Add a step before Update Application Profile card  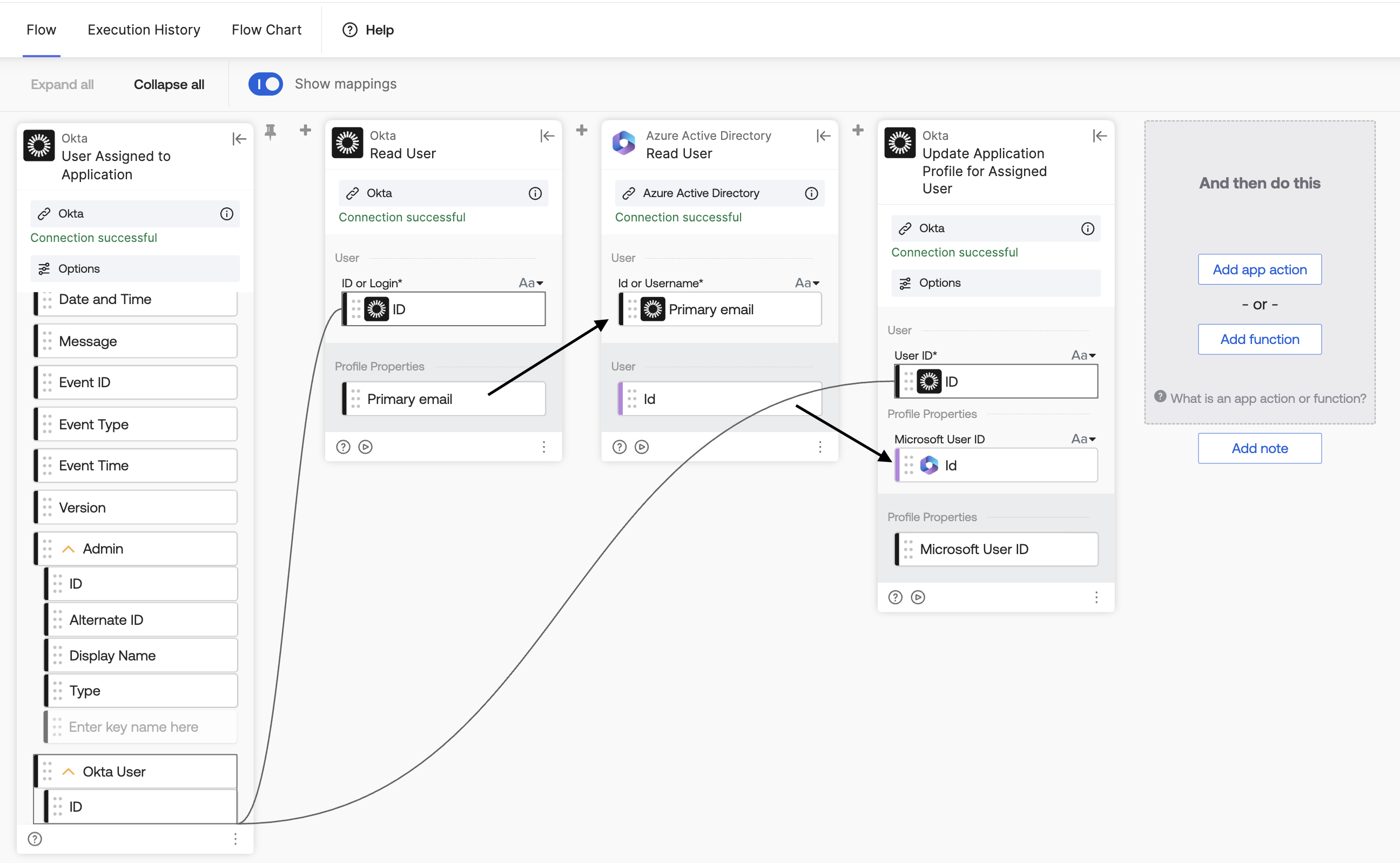click(x=858, y=130)
